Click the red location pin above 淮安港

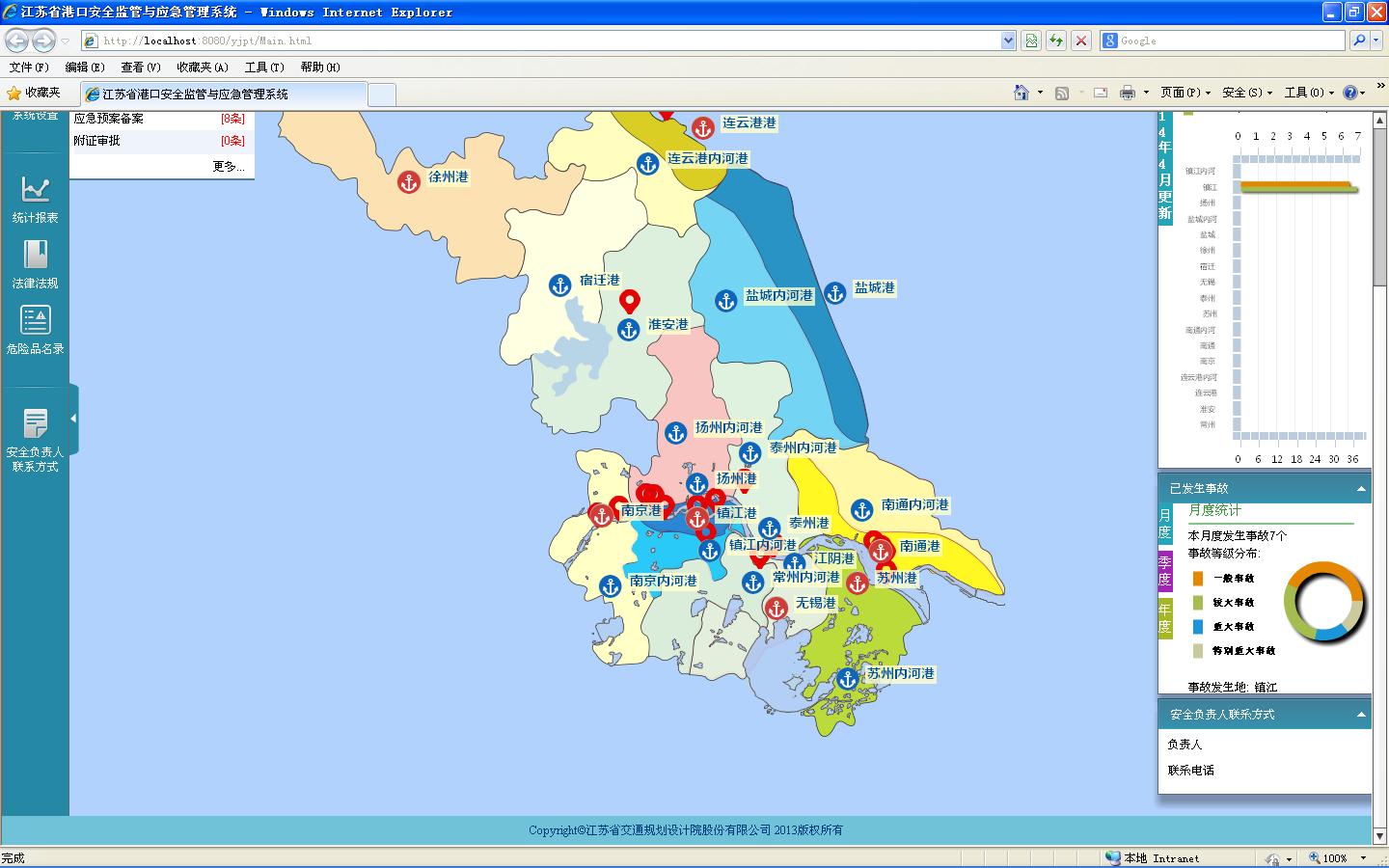[630, 302]
